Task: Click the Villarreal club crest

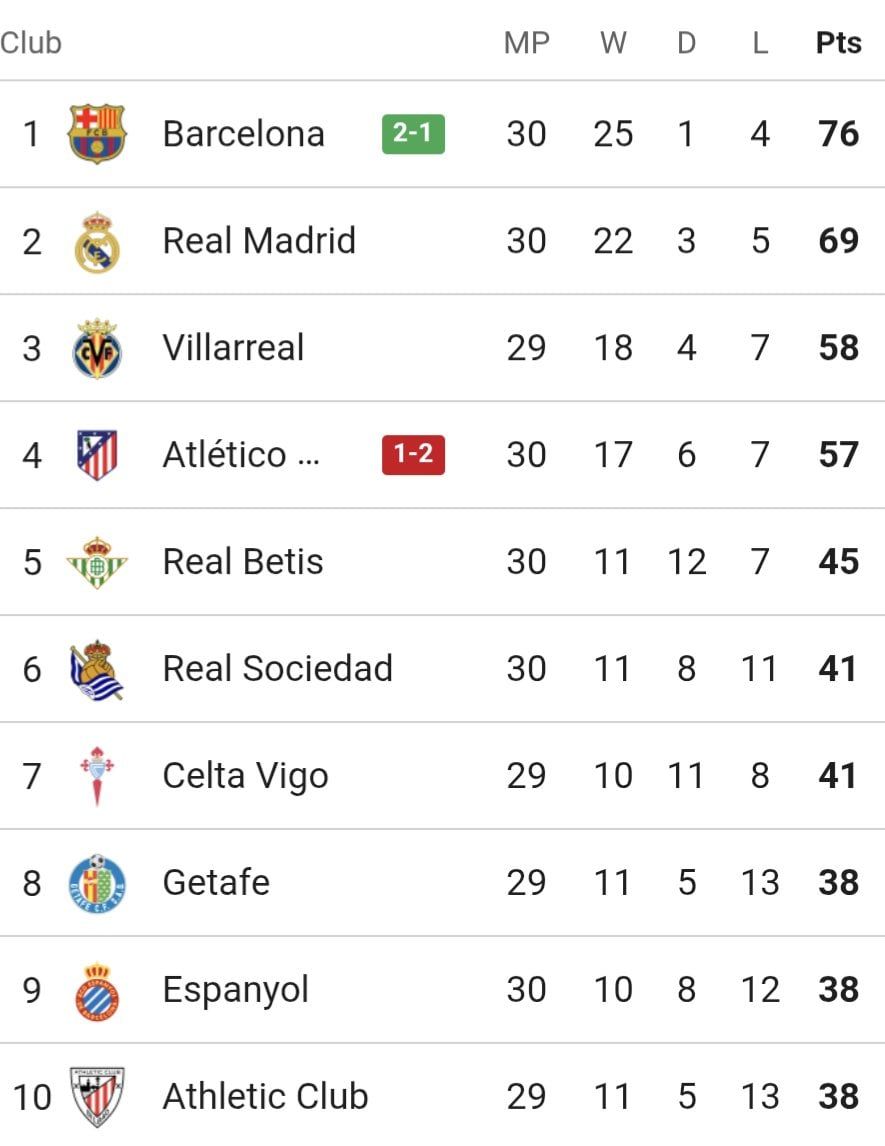Action: 97,348
